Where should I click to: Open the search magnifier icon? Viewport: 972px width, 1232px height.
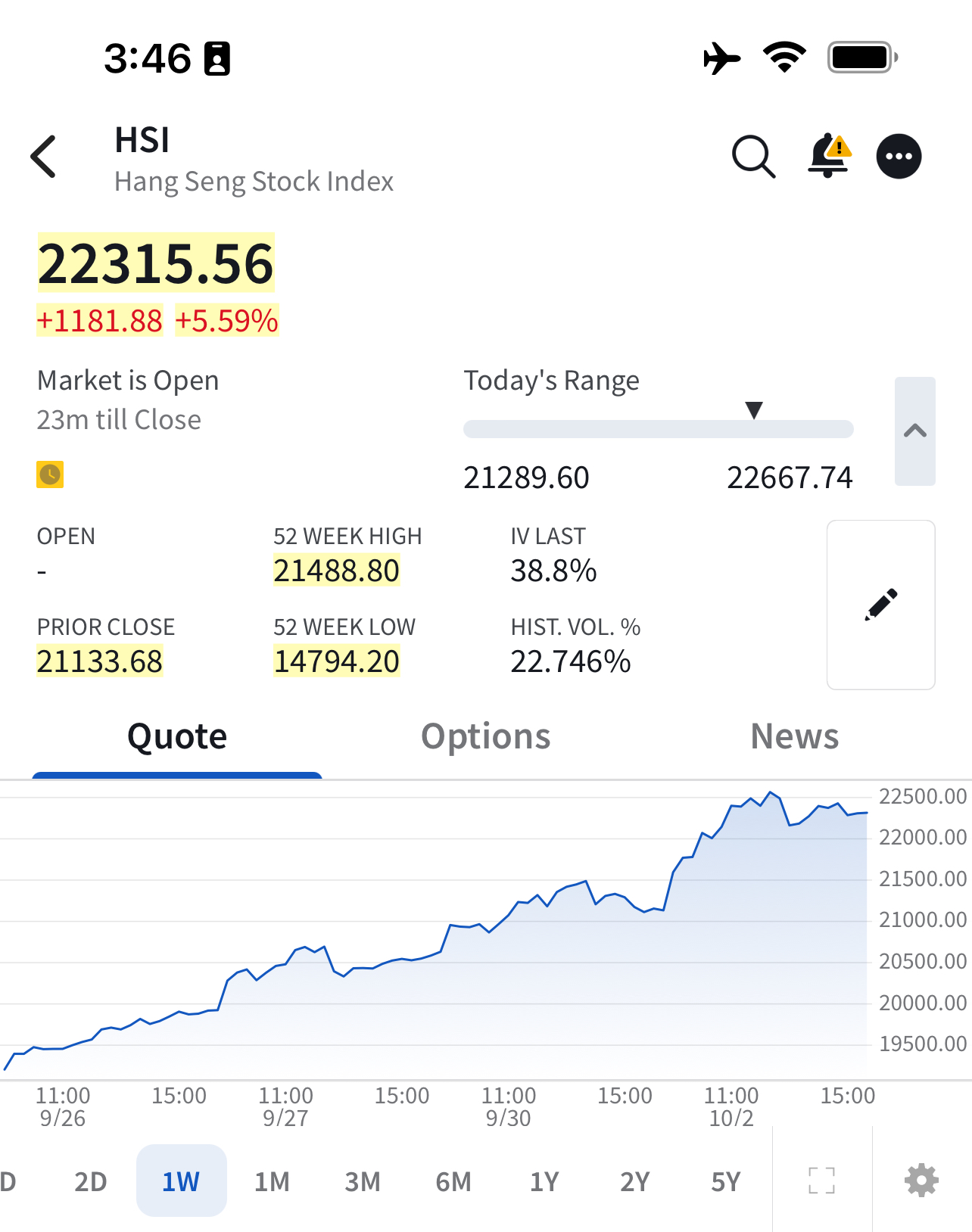pyautogui.click(x=753, y=157)
